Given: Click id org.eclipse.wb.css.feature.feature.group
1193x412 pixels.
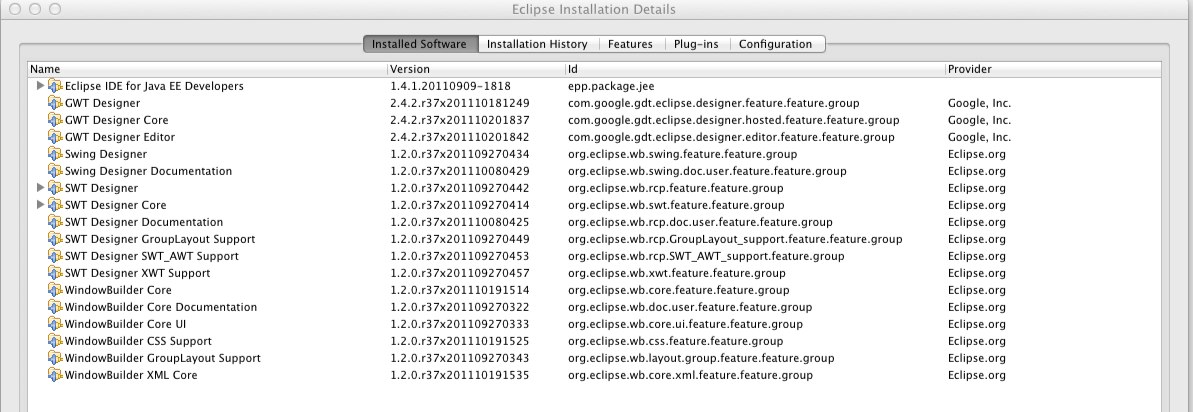Looking at the screenshot, I should [x=676, y=341].
